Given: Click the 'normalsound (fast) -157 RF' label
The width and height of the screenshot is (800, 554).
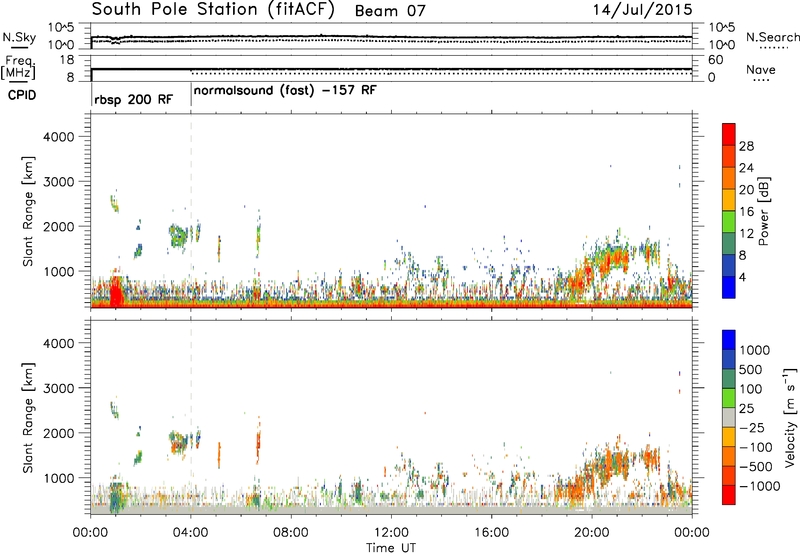Looking at the screenshot, I should click(x=285, y=91).
